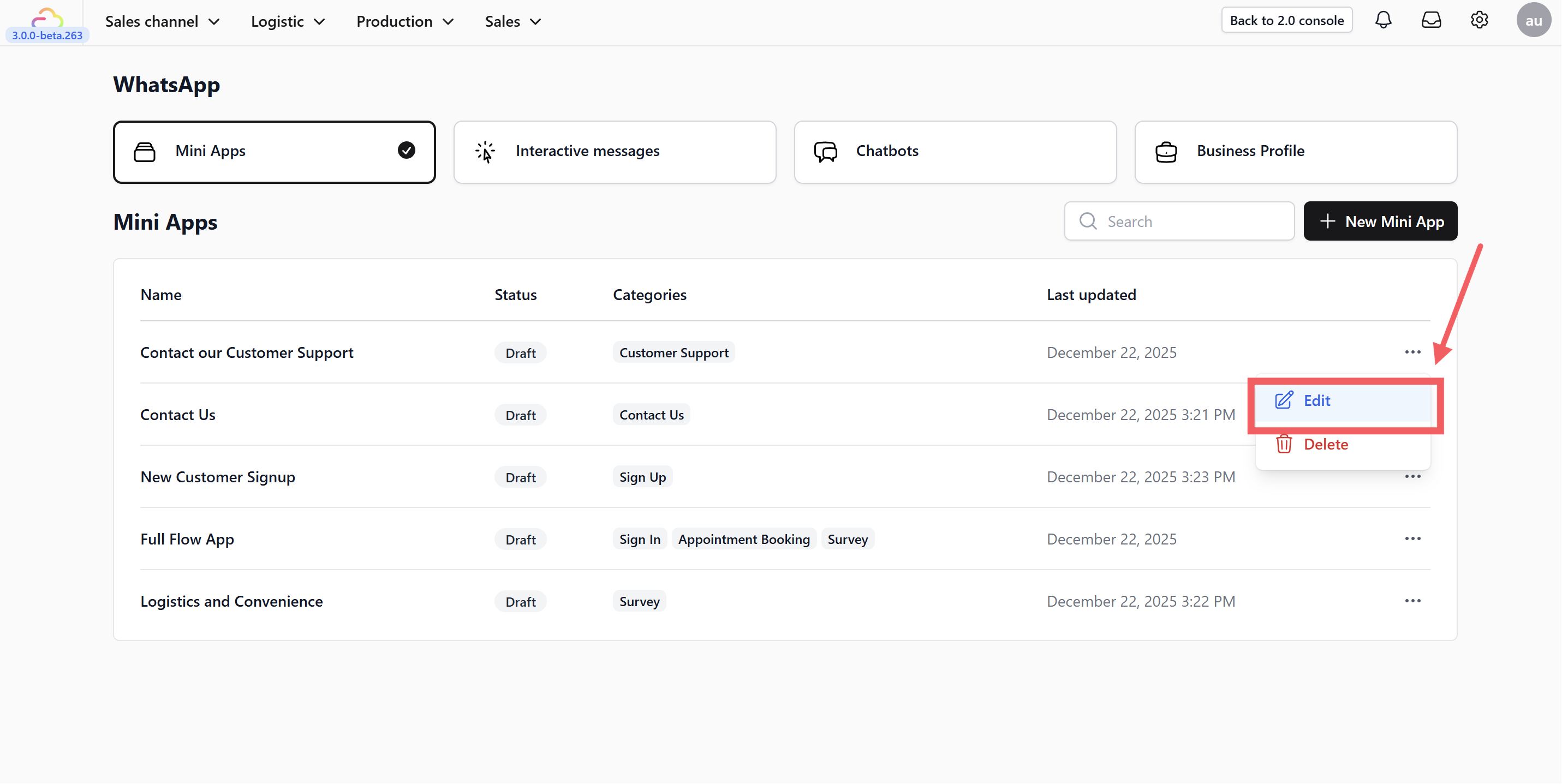Click the cloud logo icon
Screen dimensions: 1562x784
[47, 17]
